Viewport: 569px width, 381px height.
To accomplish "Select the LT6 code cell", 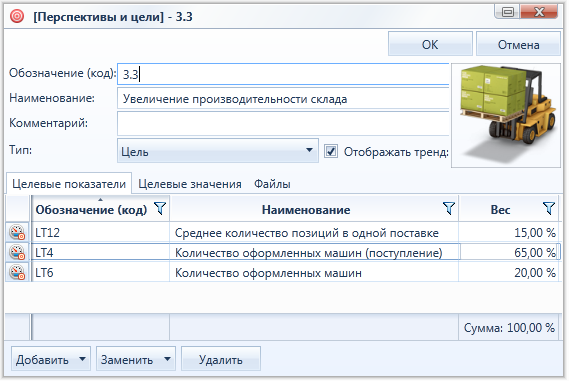I will click(x=101, y=273).
